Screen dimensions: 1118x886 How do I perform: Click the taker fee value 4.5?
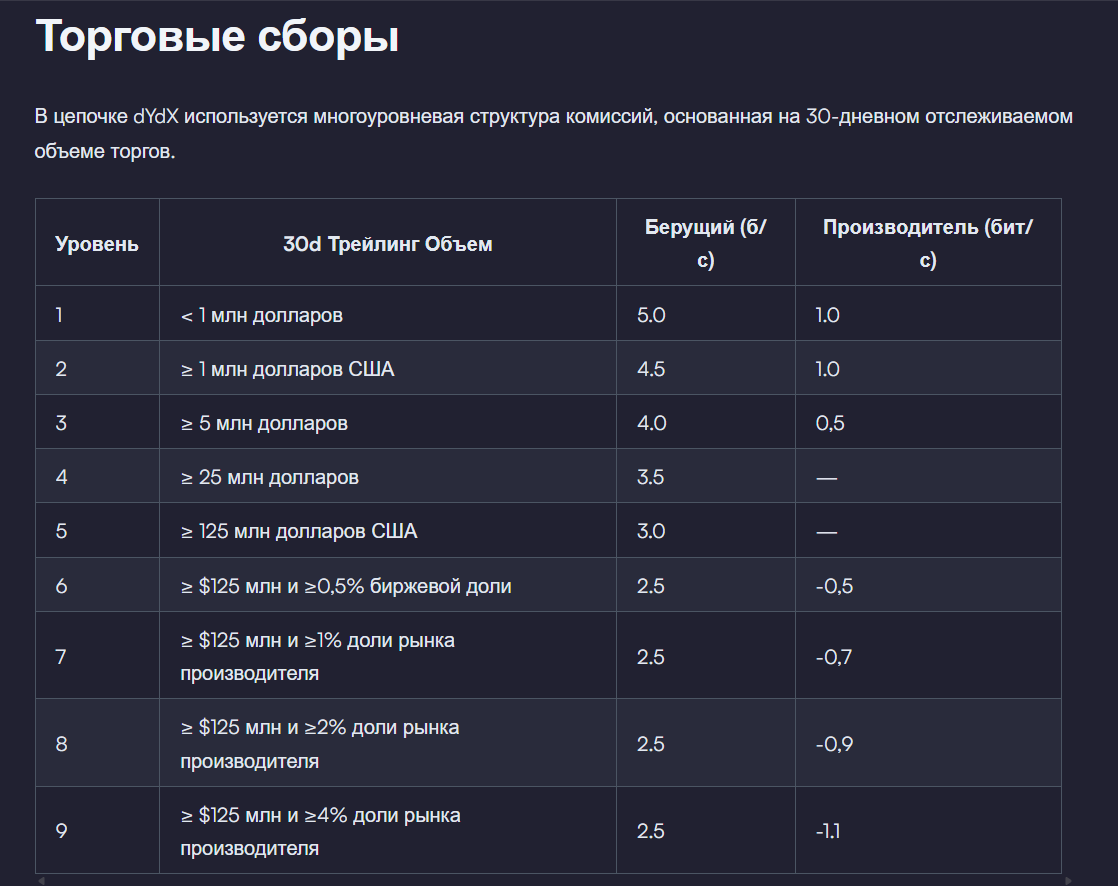point(651,369)
